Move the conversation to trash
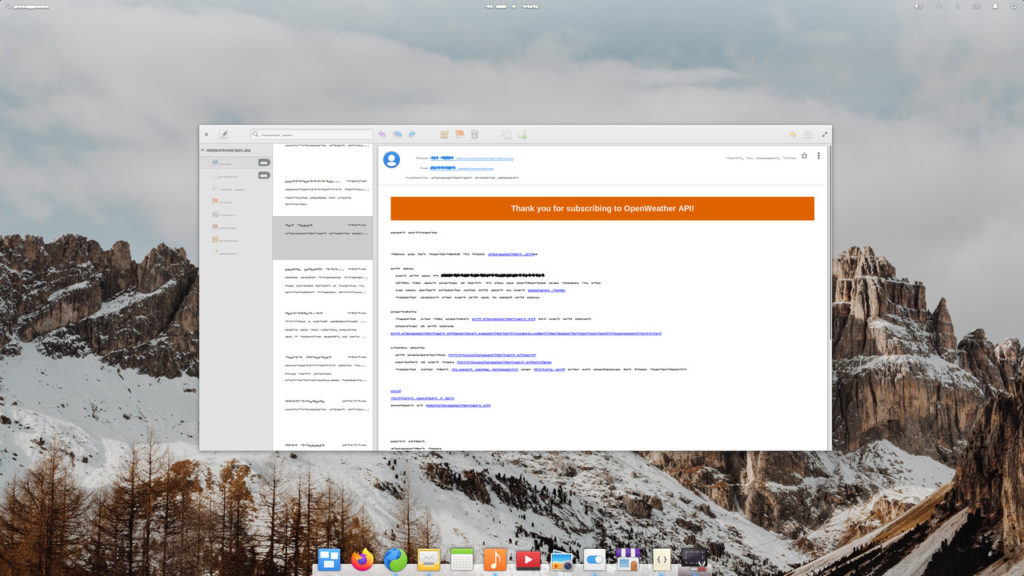 475,135
